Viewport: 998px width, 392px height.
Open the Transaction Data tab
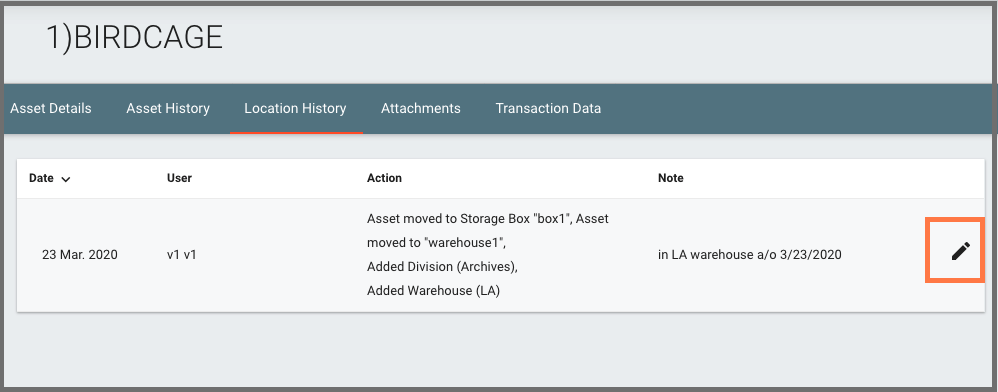548,108
